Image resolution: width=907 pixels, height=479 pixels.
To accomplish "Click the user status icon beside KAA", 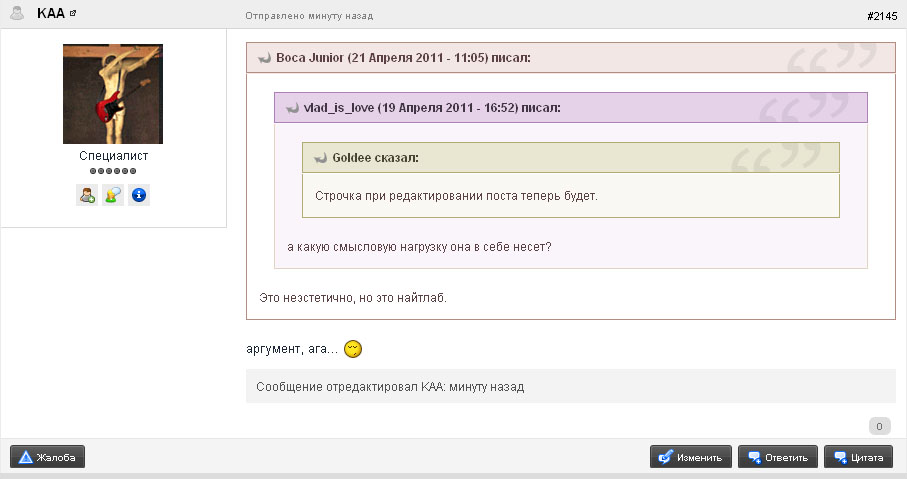I will point(17,13).
